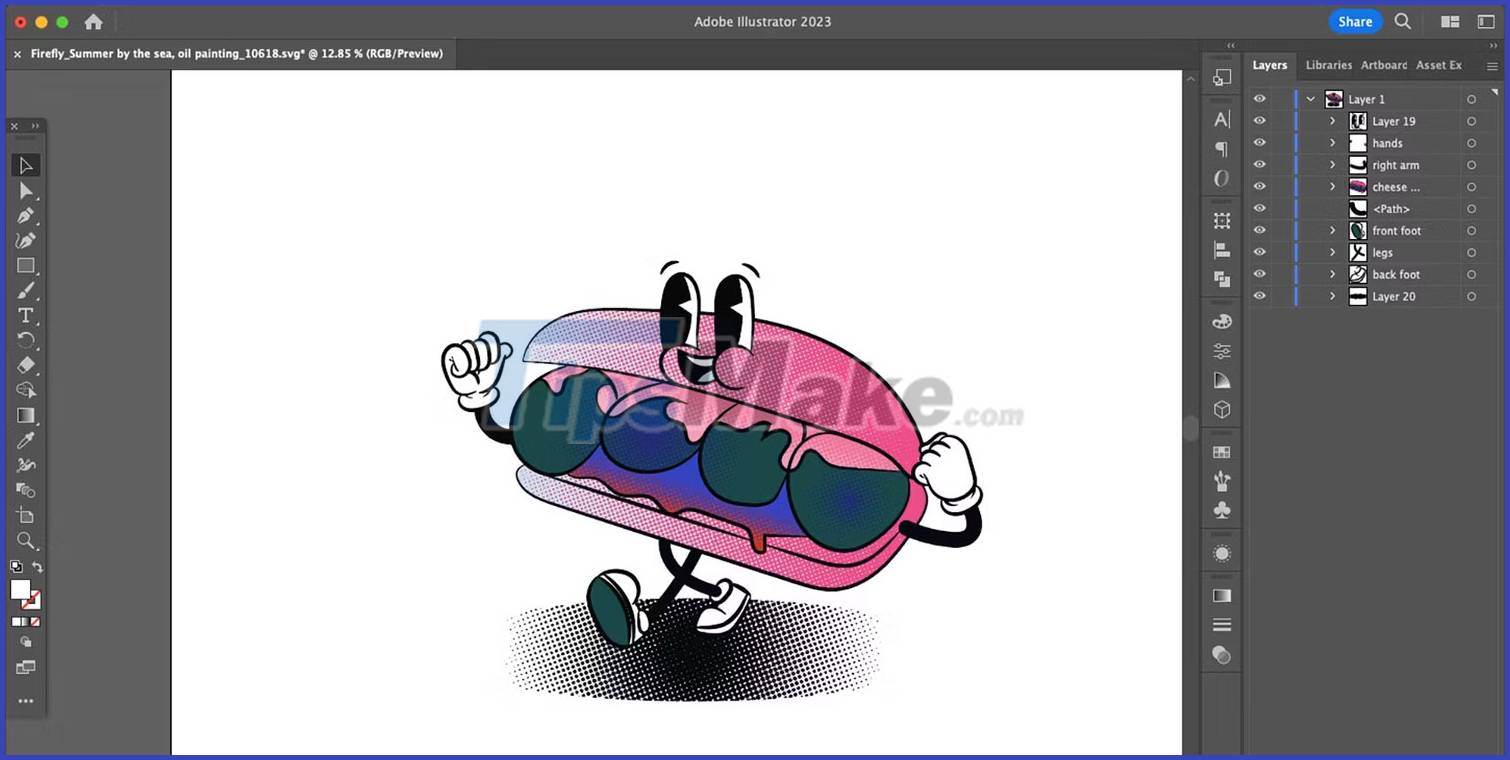The width and height of the screenshot is (1510, 760).
Task: Expand the right arm layer contents
Action: 1331,164
